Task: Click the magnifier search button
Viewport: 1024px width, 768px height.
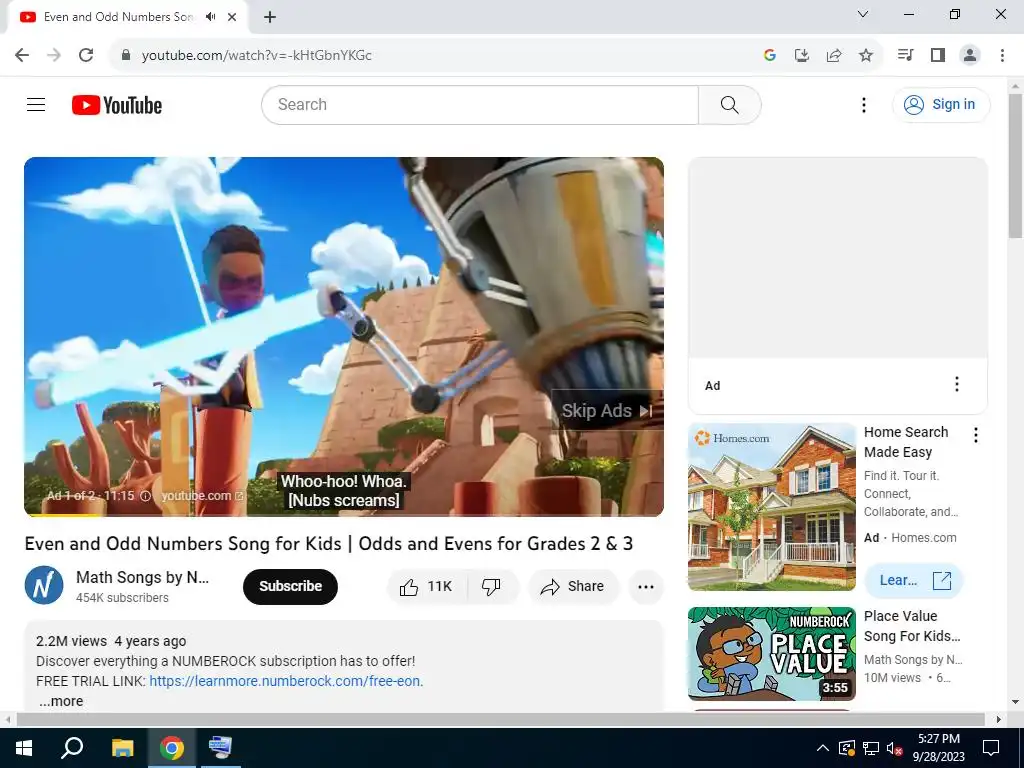Action: (729, 104)
